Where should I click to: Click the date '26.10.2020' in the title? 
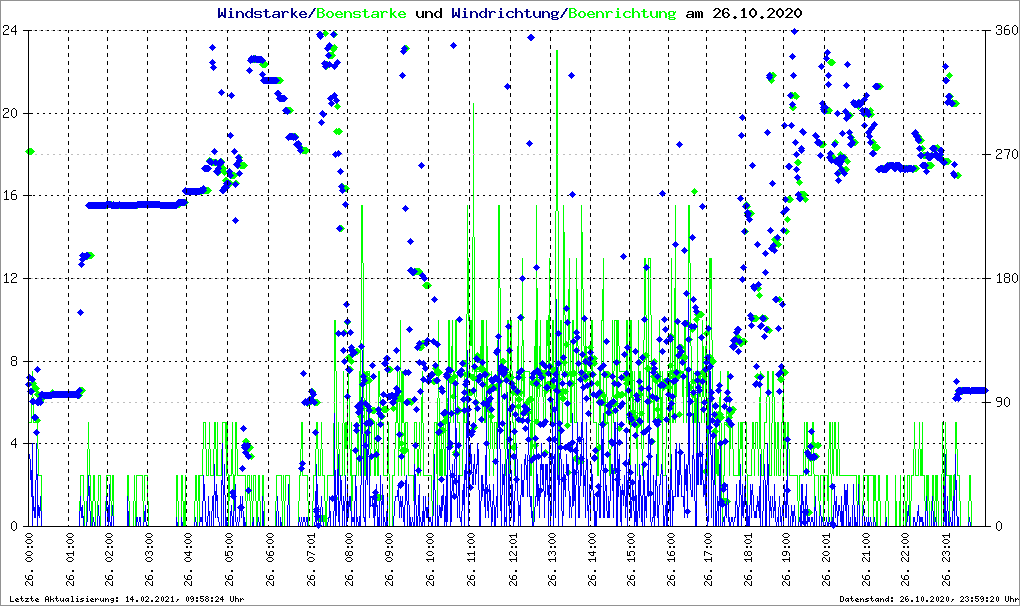pos(756,14)
